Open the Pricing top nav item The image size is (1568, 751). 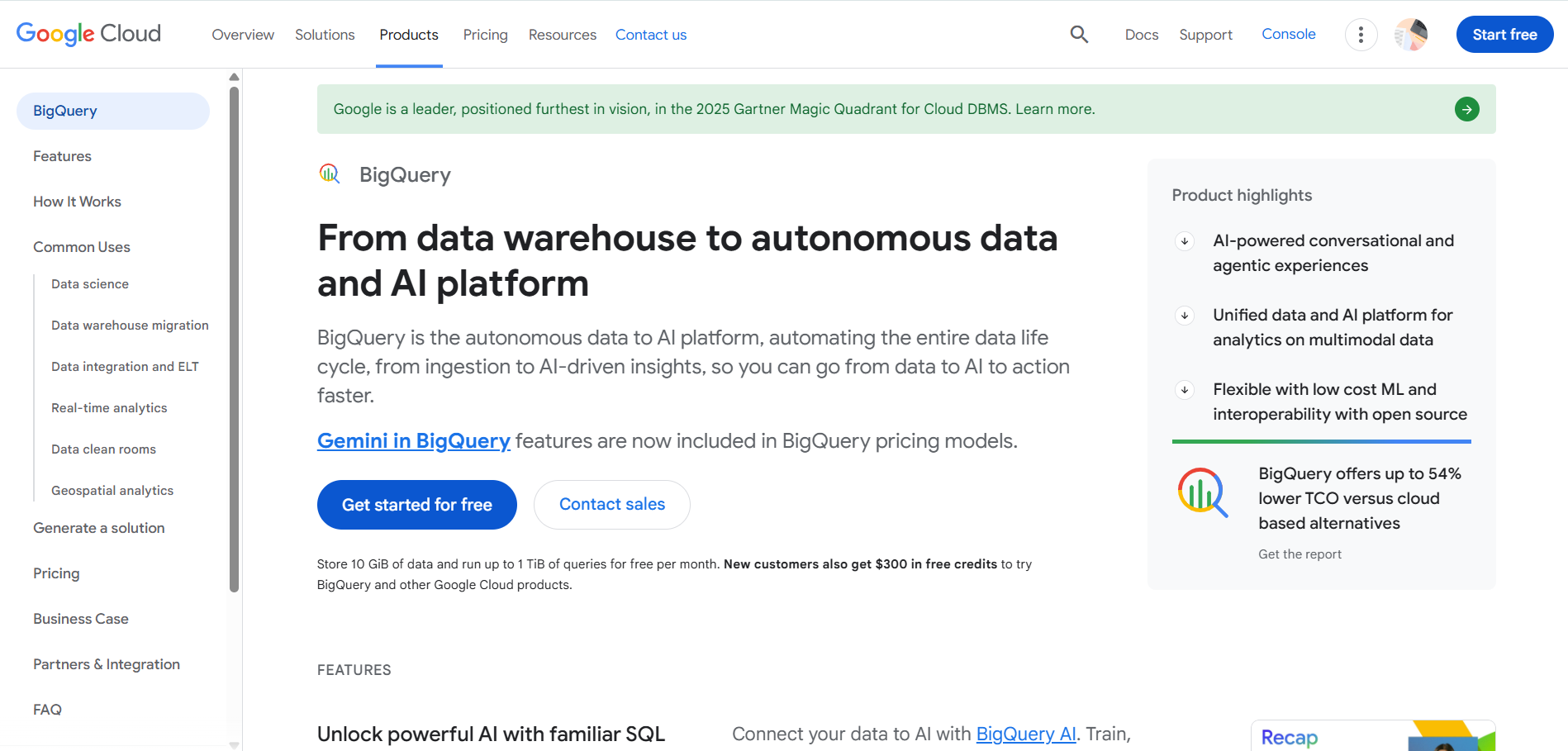click(x=485, y=35)
